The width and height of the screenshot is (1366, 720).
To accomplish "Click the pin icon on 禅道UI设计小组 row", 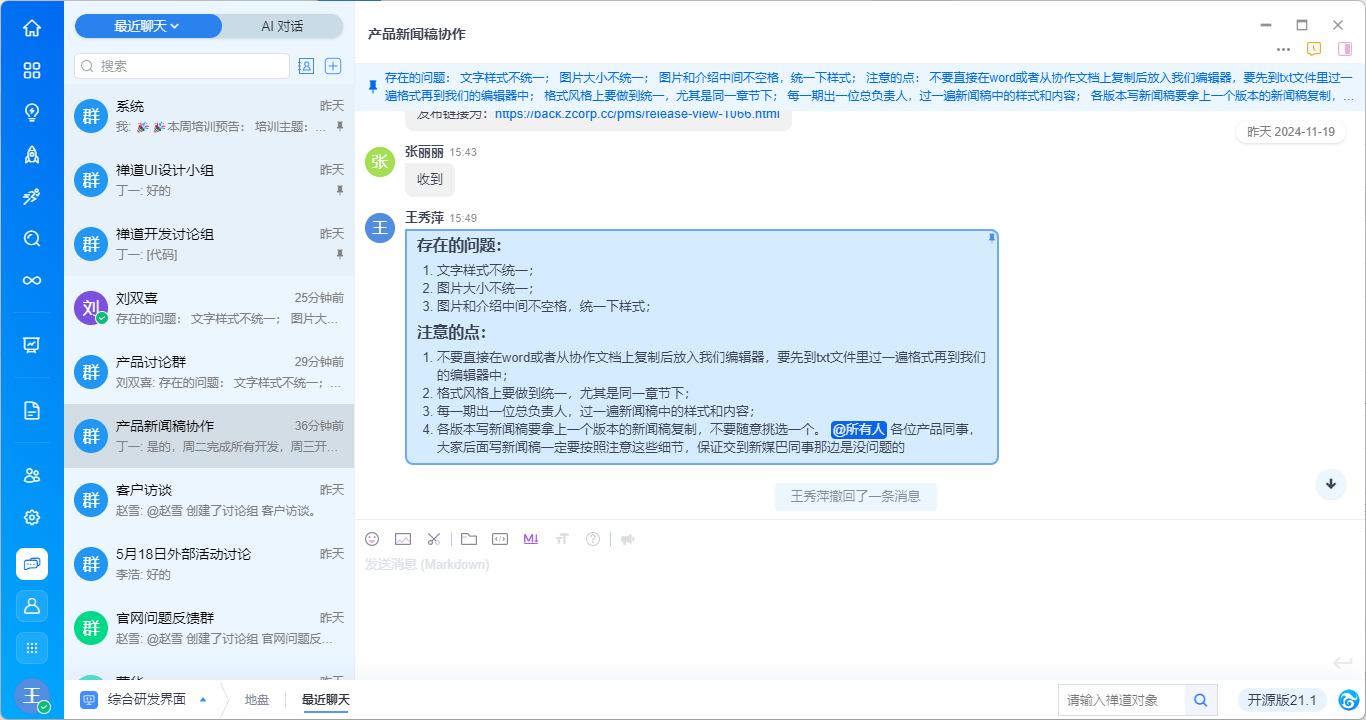I will tap(340, 191).
